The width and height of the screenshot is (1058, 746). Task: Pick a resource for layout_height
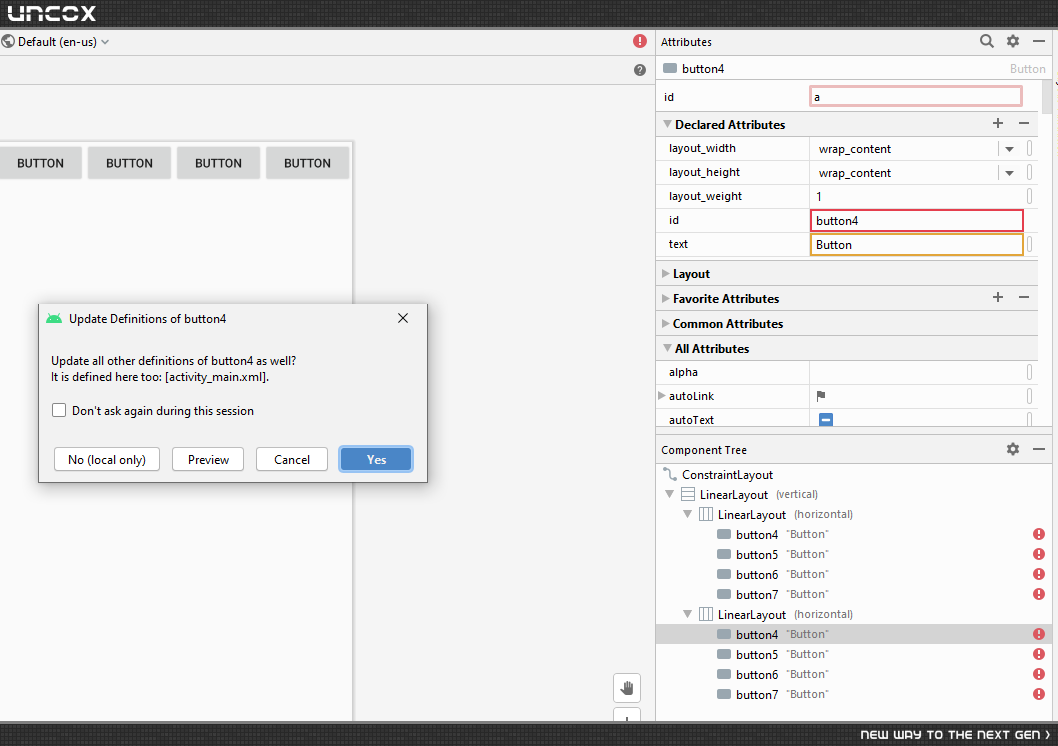click(1029, 173)
